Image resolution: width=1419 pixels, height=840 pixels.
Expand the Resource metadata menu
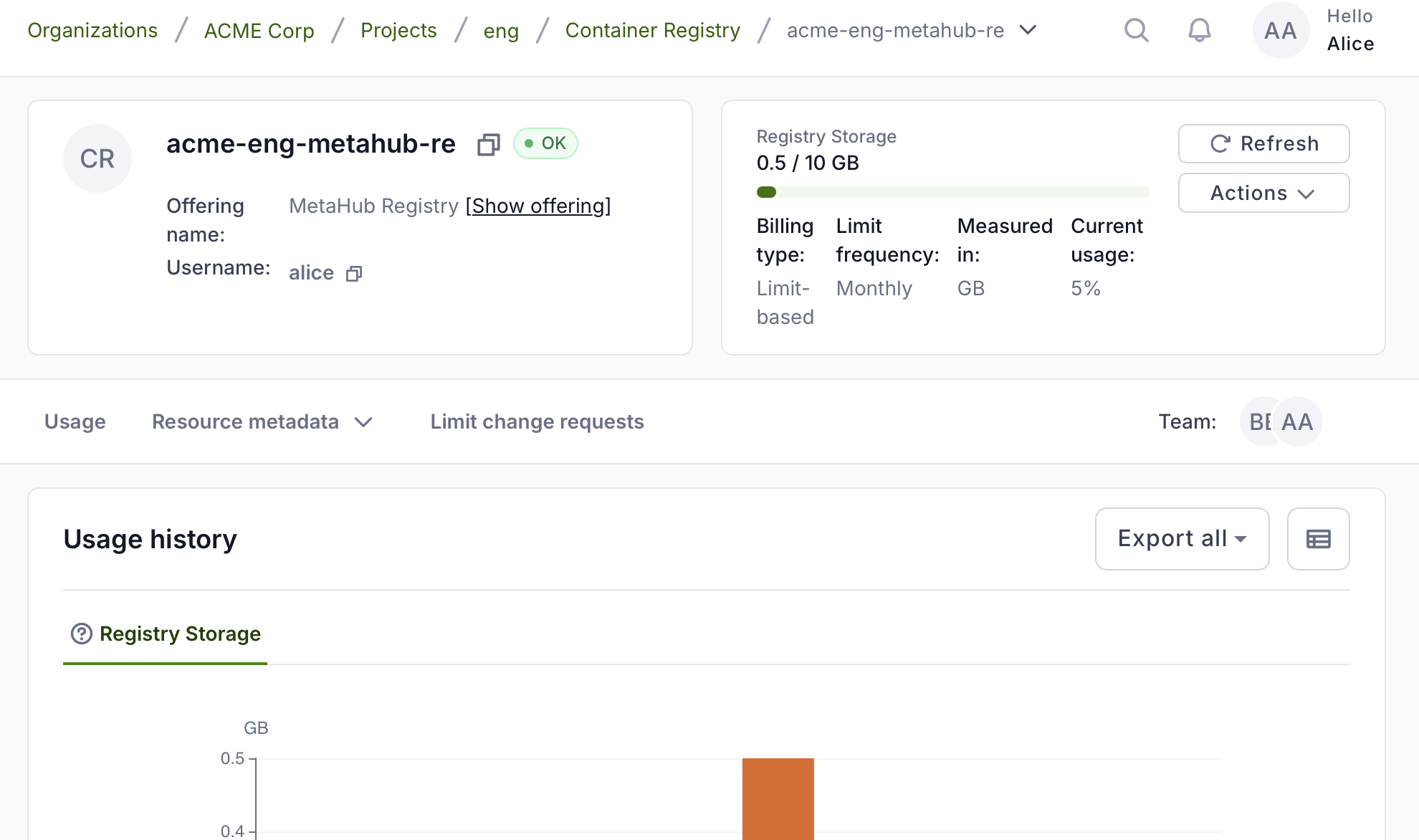coord(262,421)
